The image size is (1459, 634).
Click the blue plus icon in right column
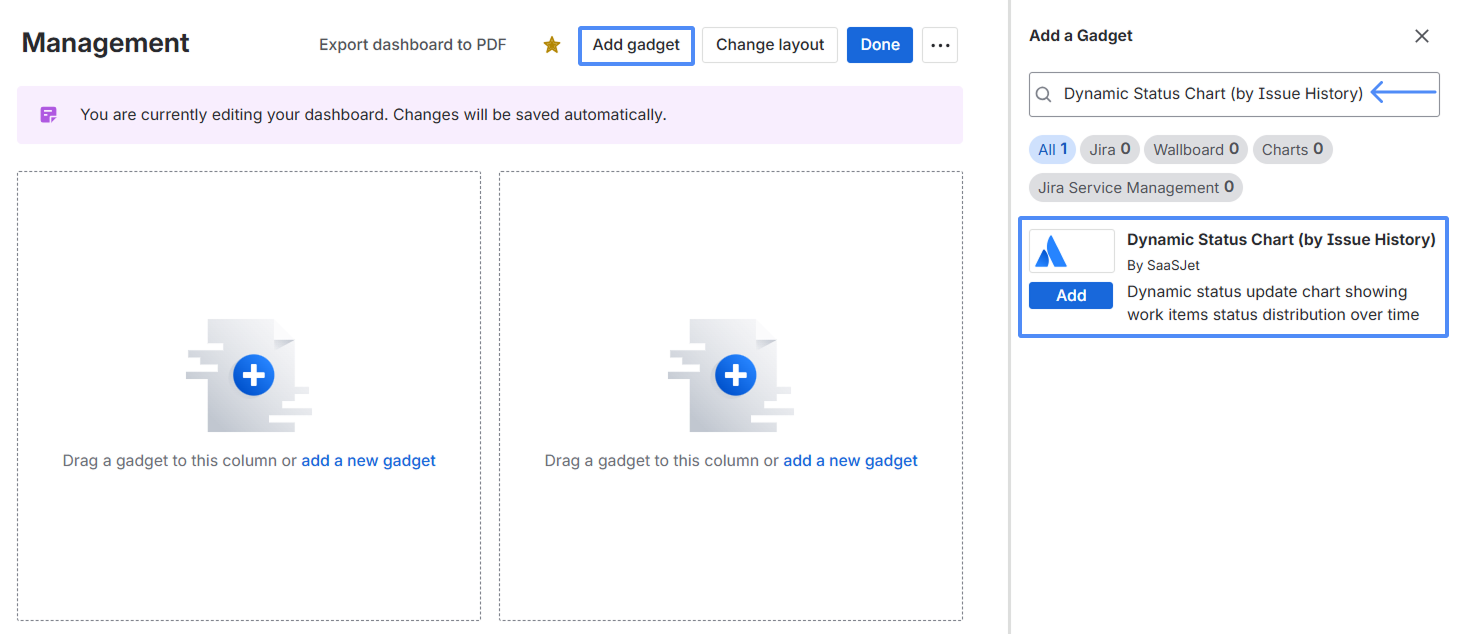pyautogui.click(x=735, y=375)
